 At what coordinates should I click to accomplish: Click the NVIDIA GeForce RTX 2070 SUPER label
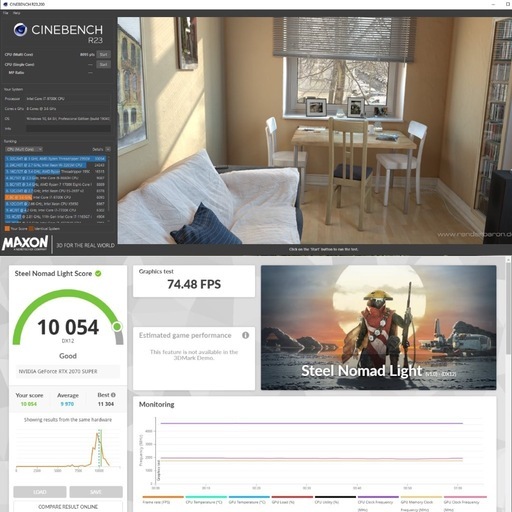click(x=58, y=371)
